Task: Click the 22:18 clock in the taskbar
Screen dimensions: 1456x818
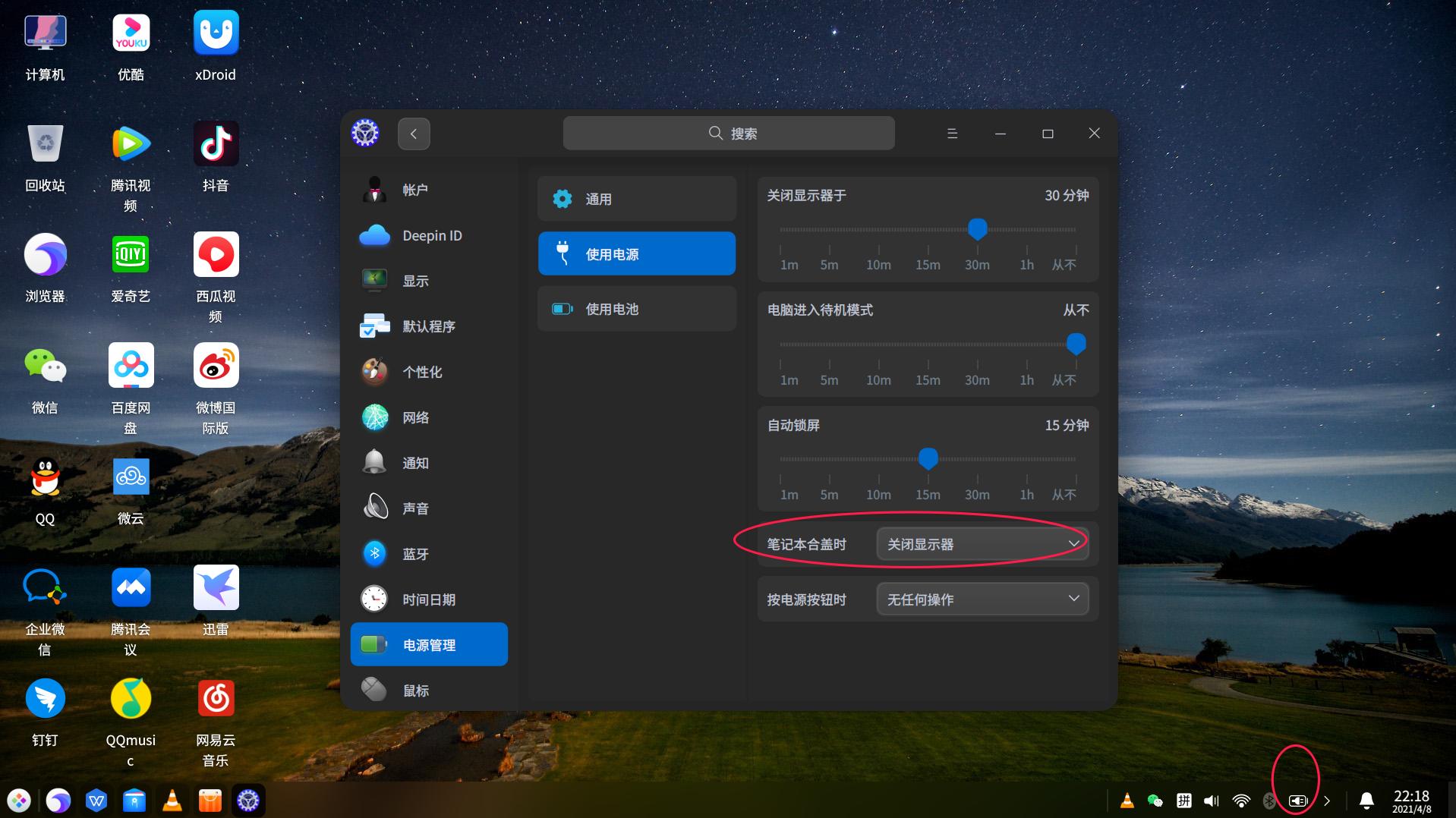Action: pos(1411,801)
